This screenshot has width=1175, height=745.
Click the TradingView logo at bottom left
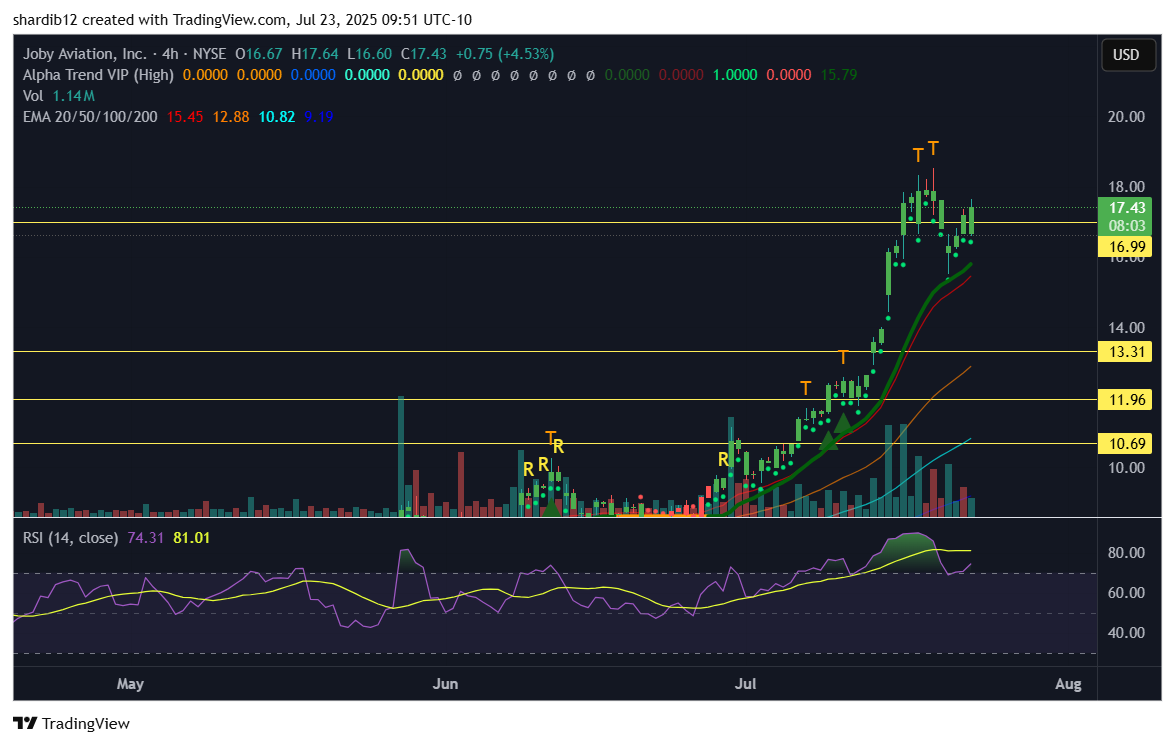tap(71, 723)
